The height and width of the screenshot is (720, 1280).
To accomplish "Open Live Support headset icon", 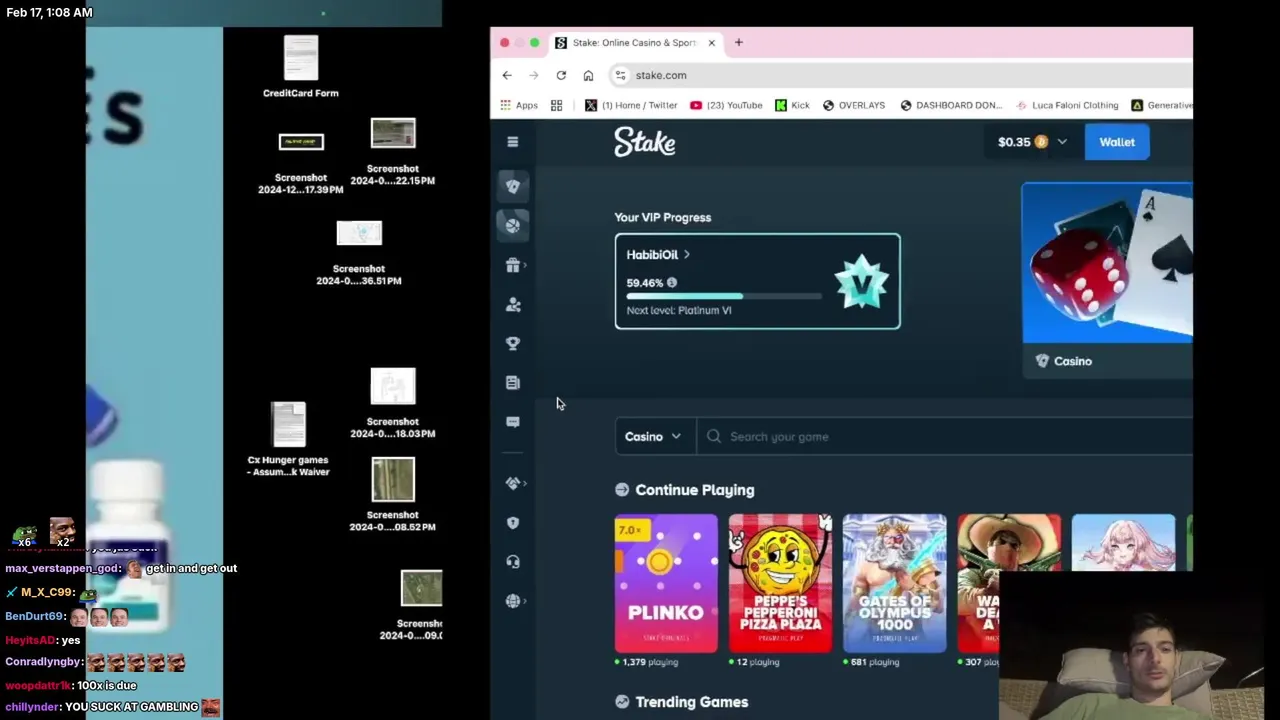I will [513, 561].
